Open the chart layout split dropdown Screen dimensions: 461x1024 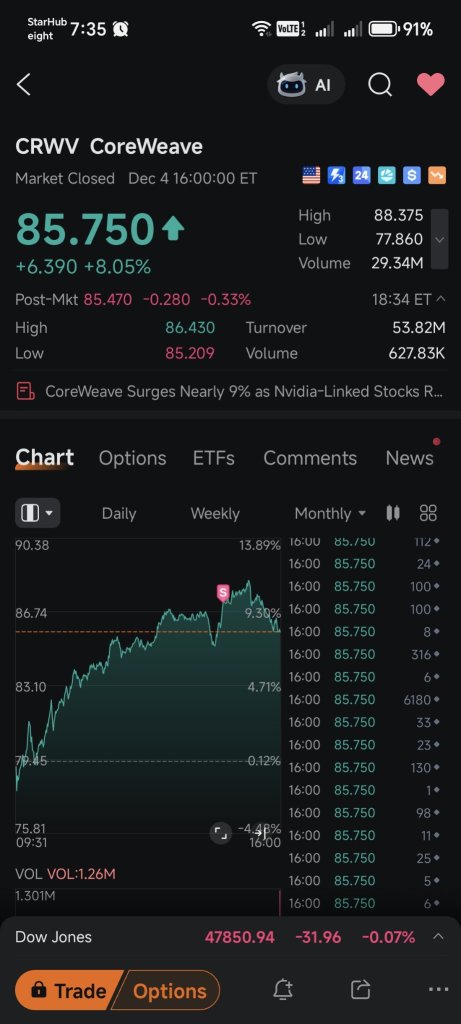point(37,513)
